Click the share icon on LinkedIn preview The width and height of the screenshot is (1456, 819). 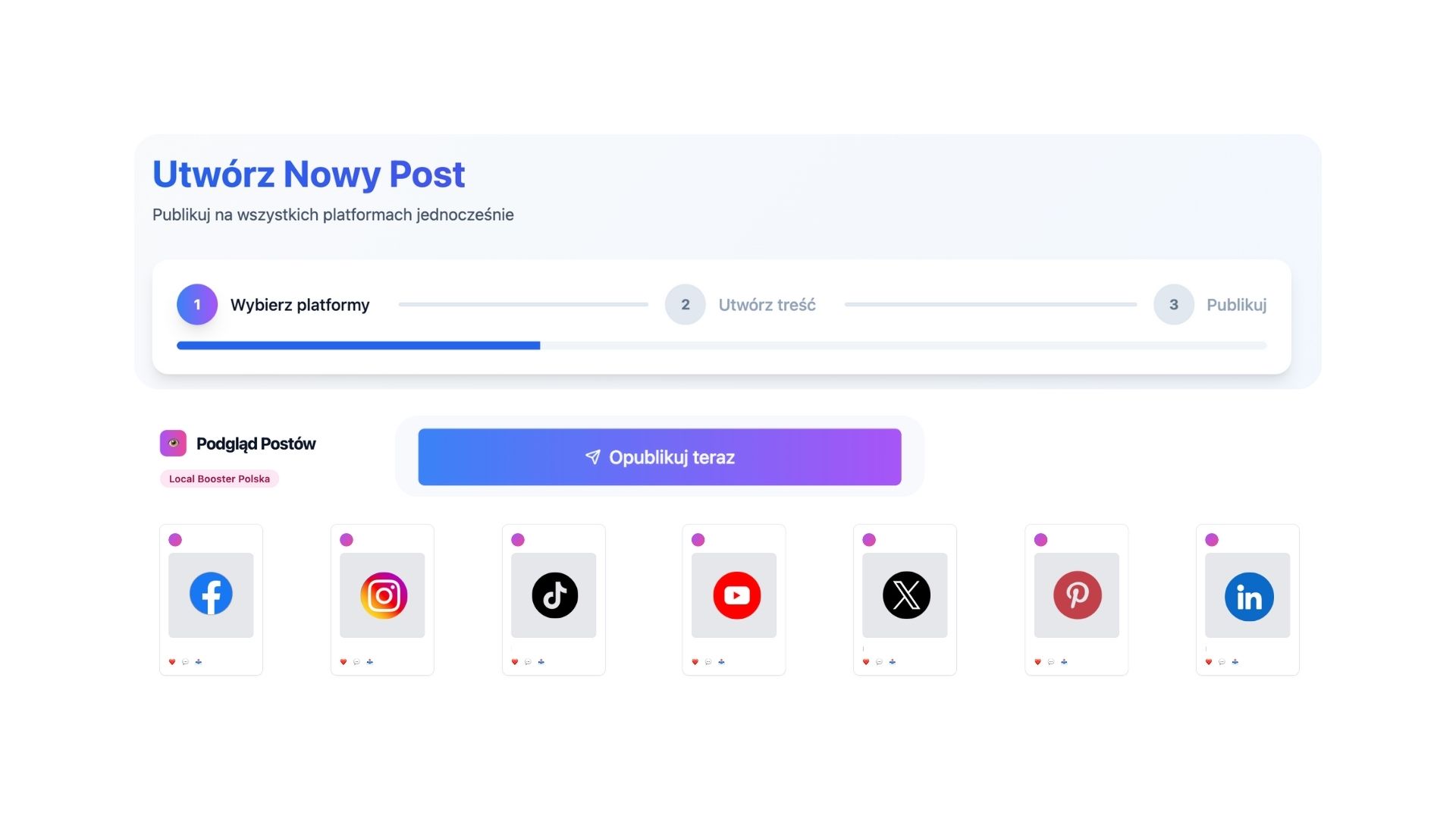pos(1235,662)
